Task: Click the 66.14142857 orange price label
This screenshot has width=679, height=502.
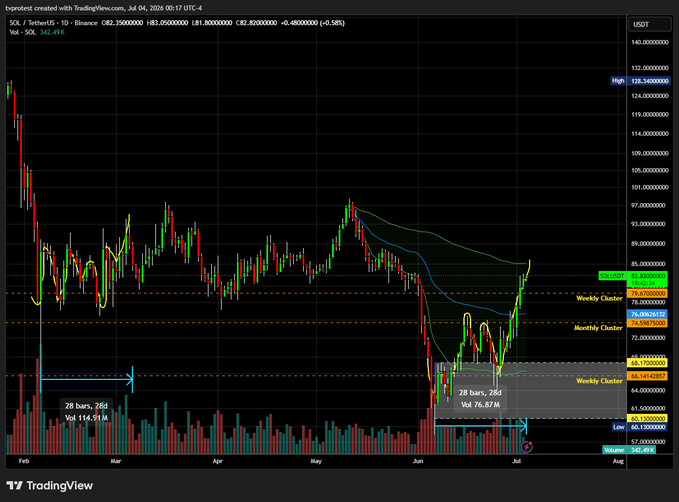Action: tap(647, 376)
